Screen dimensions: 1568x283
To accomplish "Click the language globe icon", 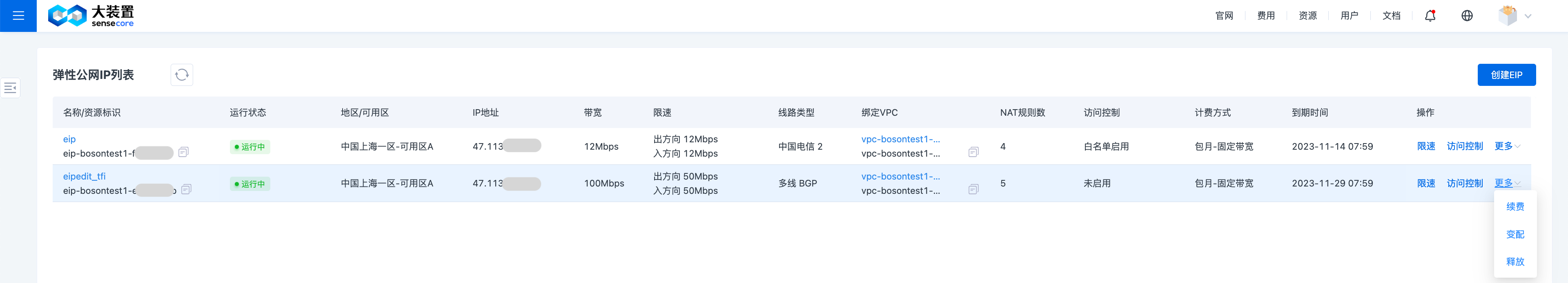I will tap(1467, 16).
